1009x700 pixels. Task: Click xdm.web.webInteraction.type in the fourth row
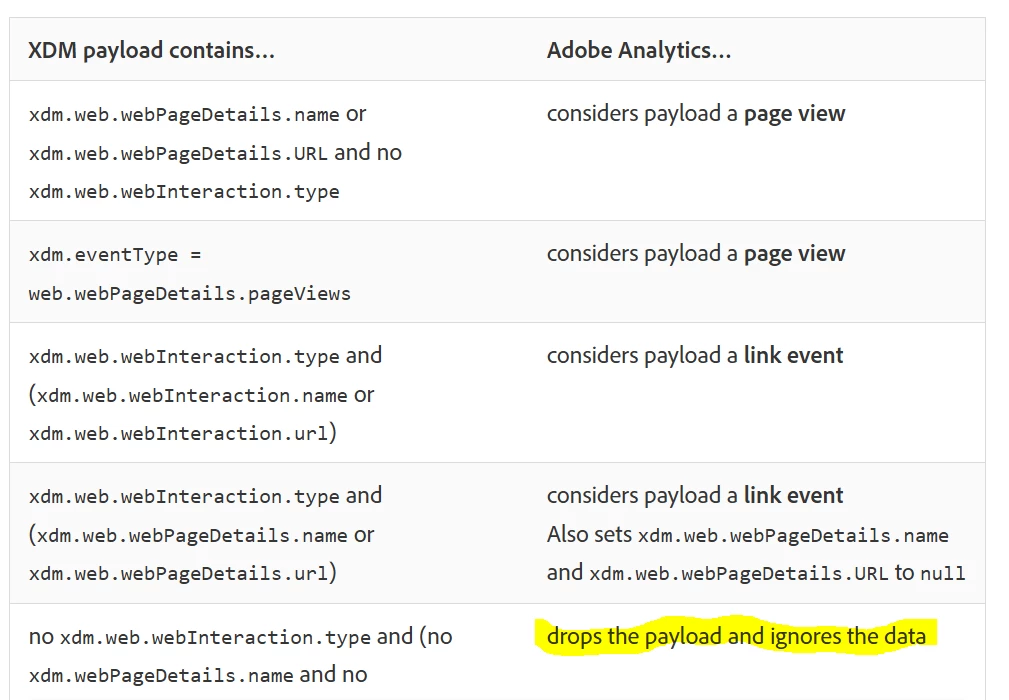[x=184, y=497]
